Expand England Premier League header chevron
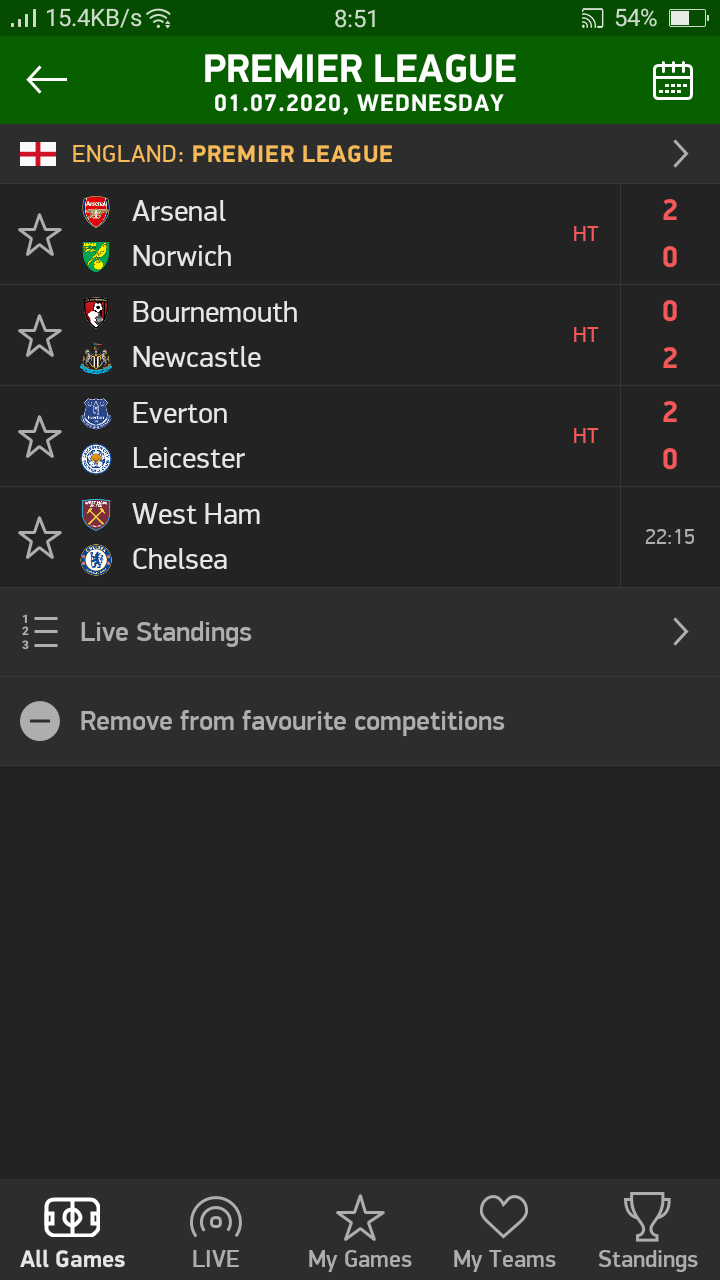 tap(681, 154)
